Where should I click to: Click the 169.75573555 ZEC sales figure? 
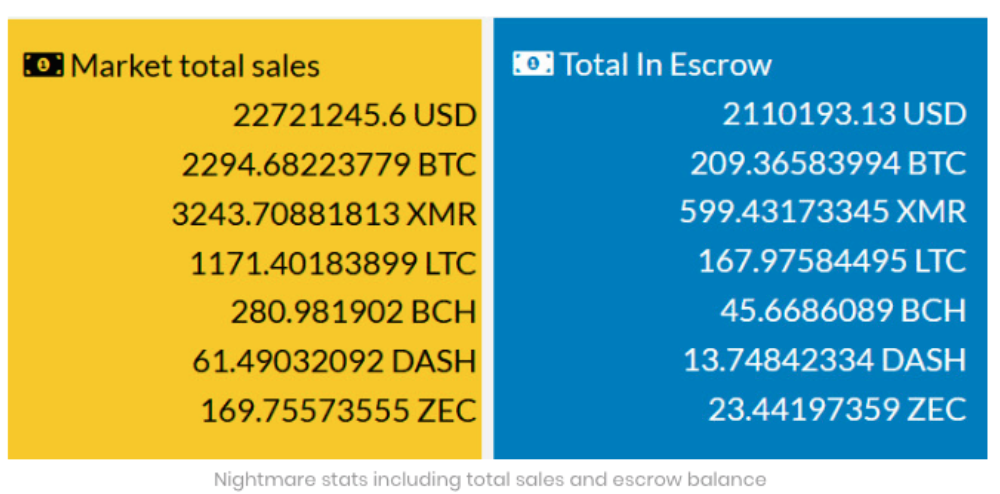(339, 410)
